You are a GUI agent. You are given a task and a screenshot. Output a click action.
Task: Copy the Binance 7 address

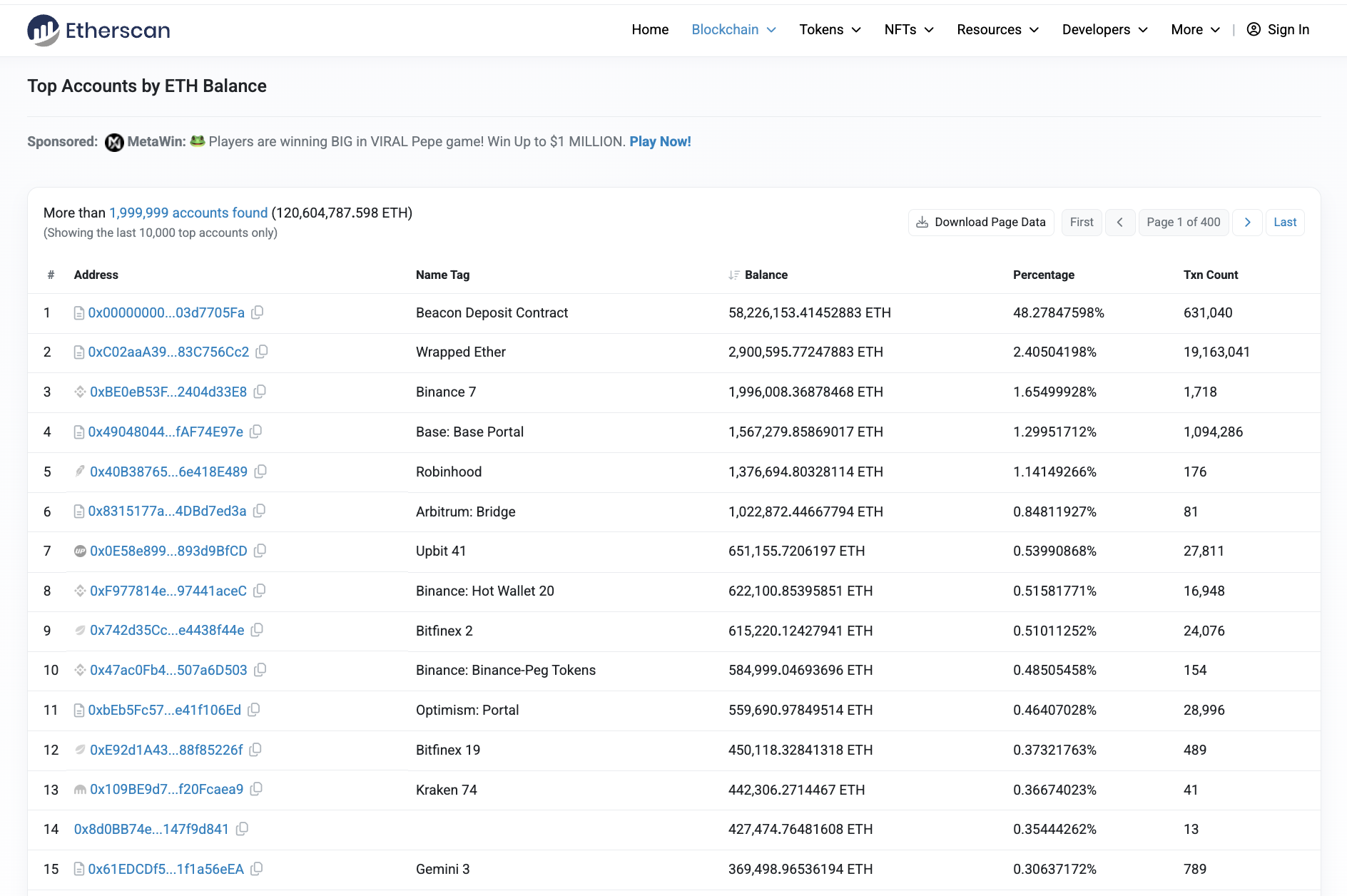(260, 392)
